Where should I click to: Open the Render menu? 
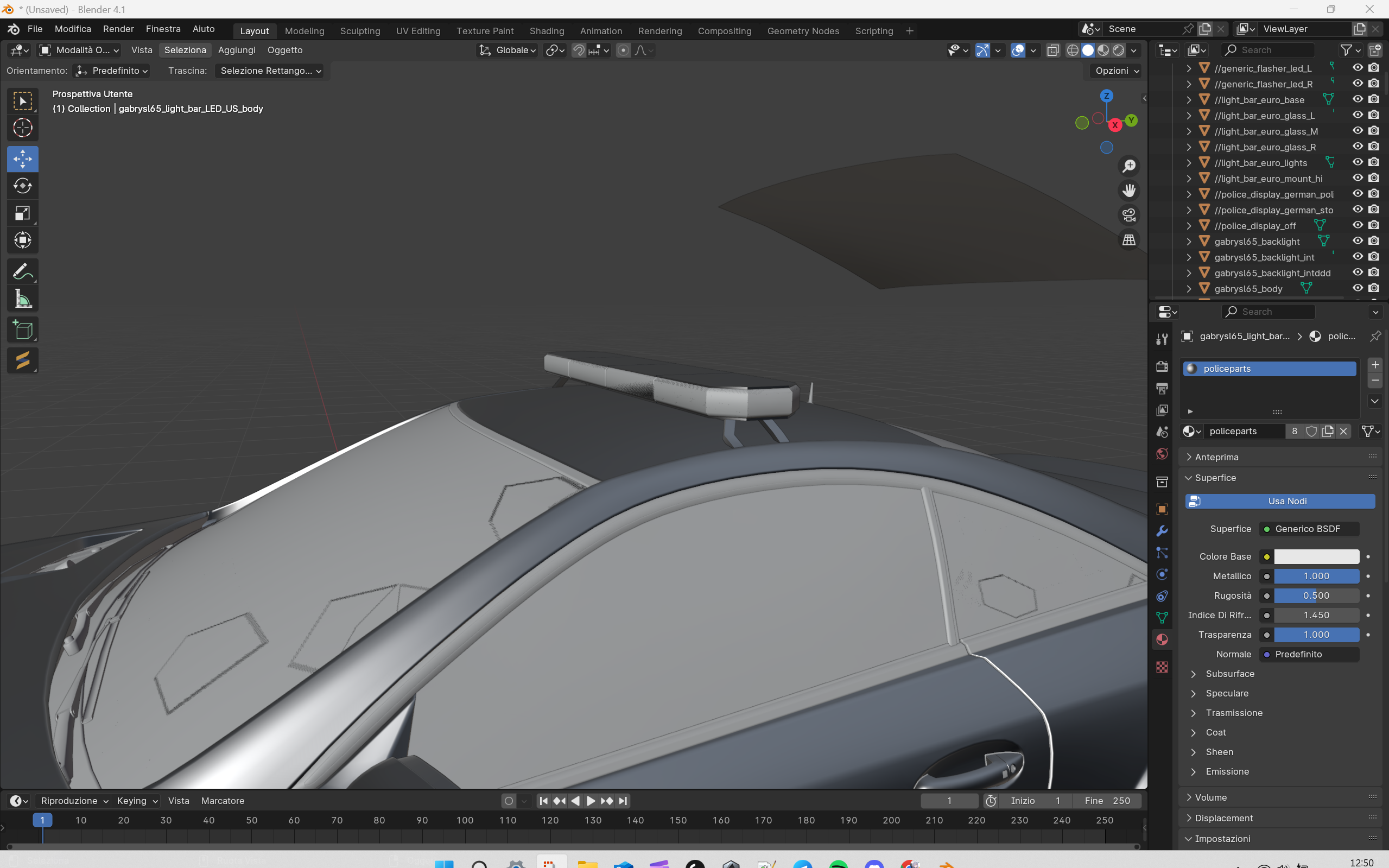click(118, 29)
